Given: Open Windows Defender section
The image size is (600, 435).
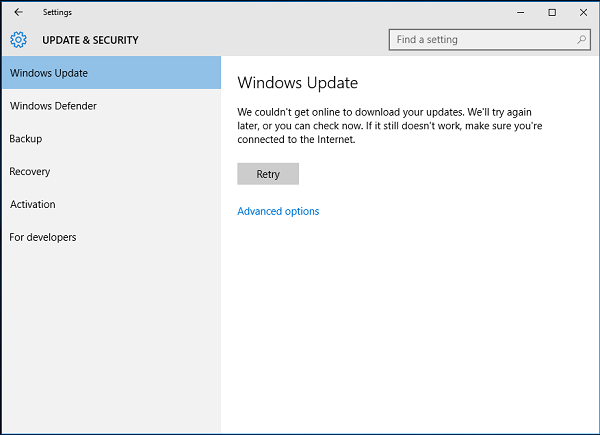Looking at the screenshot, I should click(x=111, y=106).
